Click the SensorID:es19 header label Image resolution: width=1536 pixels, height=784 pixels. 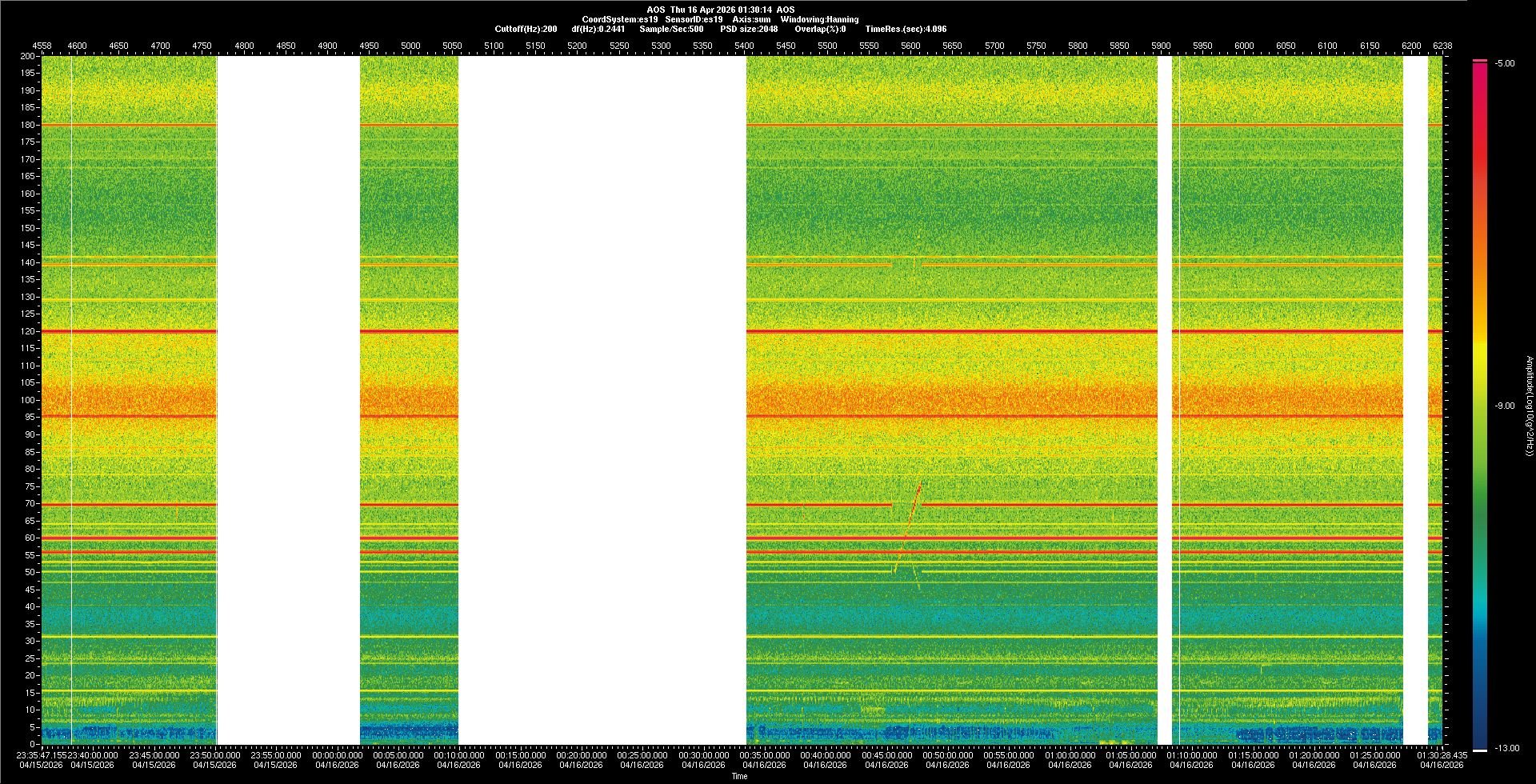tap(694, 20)
